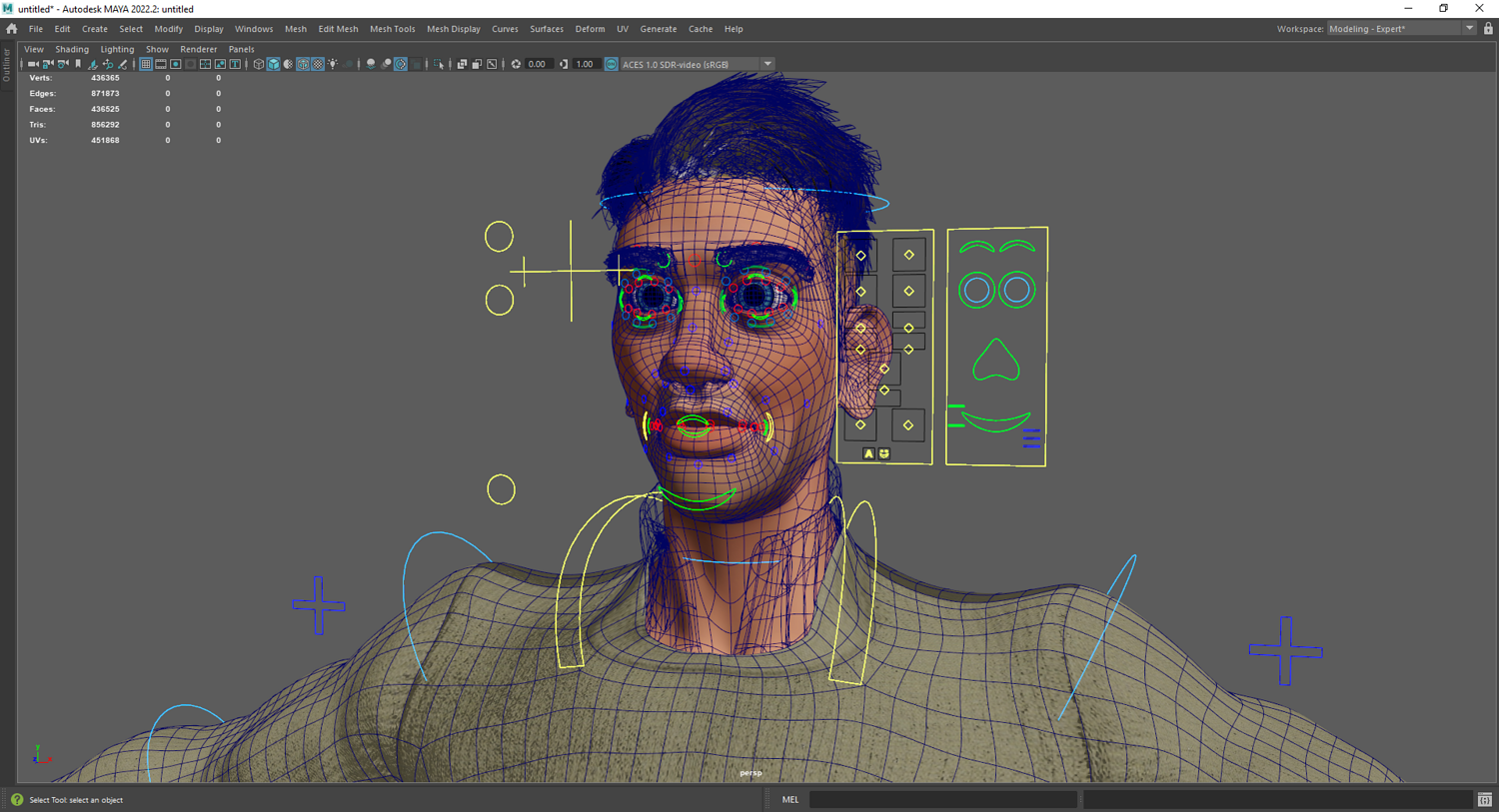Image resolution: width=1499 pixels, height=812 pixels.
Task: Open the Edit Mesh menu
Action: [x=338, y=29]
